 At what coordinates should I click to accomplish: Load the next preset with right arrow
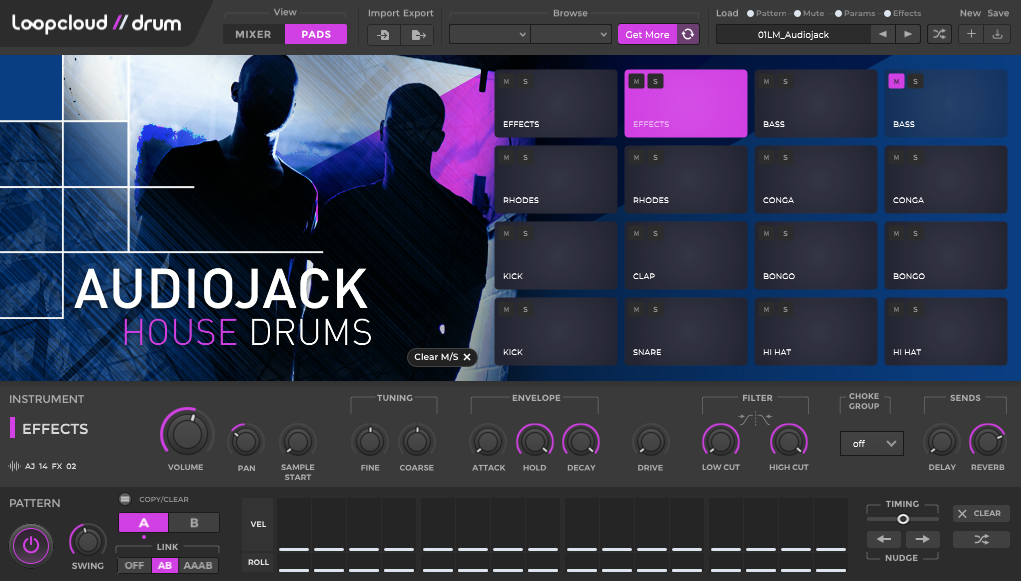[908, 35]
